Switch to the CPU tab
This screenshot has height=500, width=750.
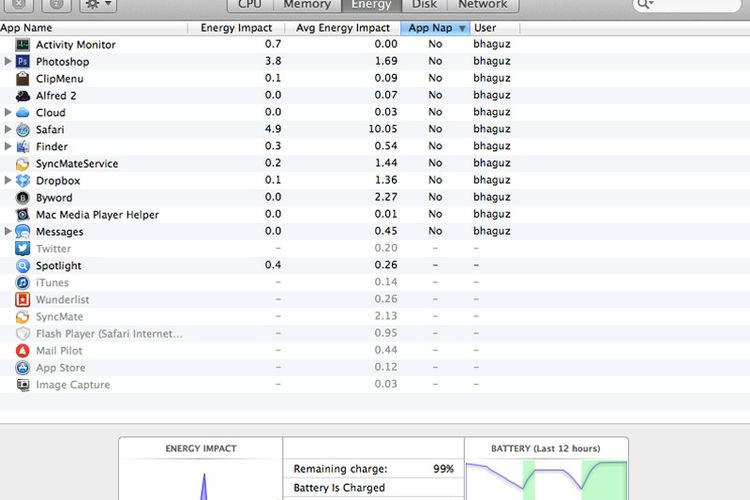pyautogui.click(x=250, y=5)
